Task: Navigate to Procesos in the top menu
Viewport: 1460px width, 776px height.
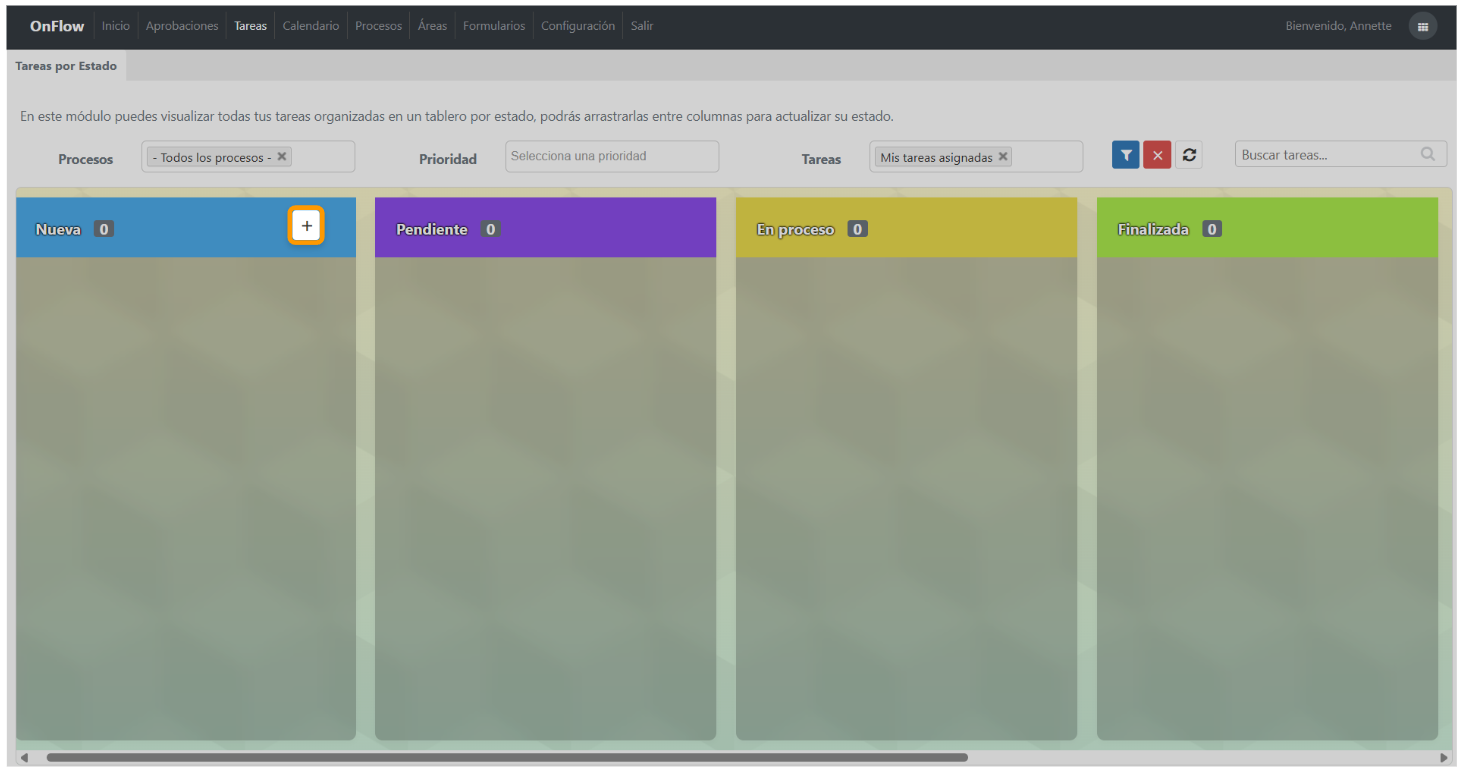Action: (x=378, y=26)
